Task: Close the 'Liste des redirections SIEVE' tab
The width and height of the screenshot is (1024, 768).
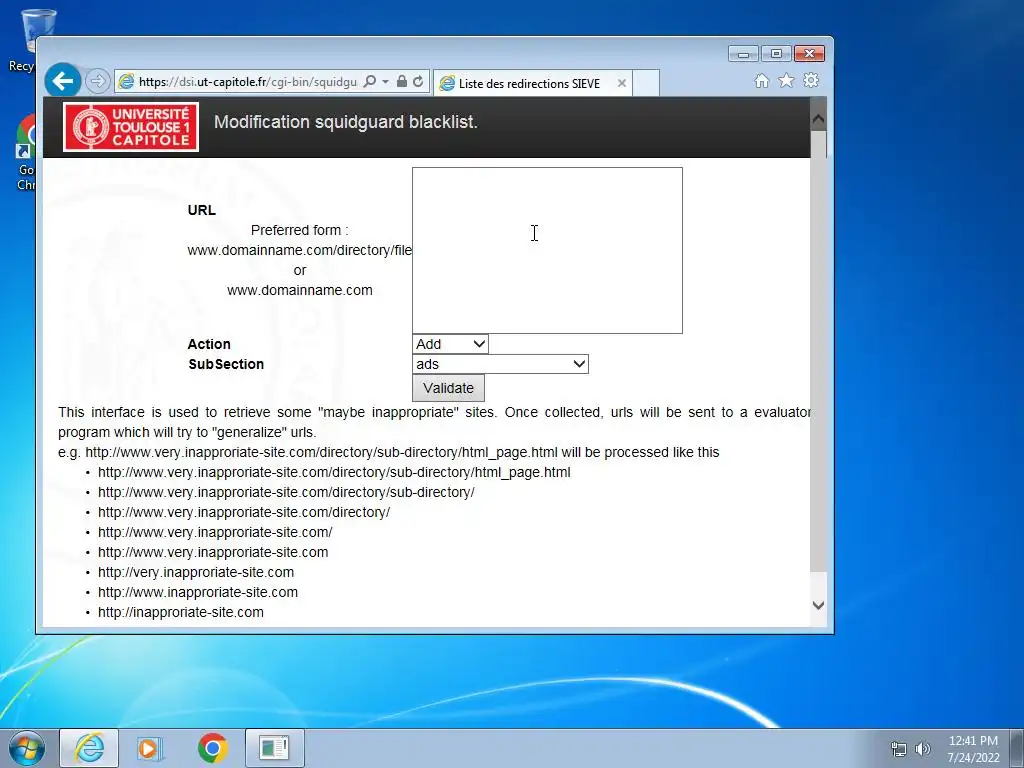Action: click(622, 84)
